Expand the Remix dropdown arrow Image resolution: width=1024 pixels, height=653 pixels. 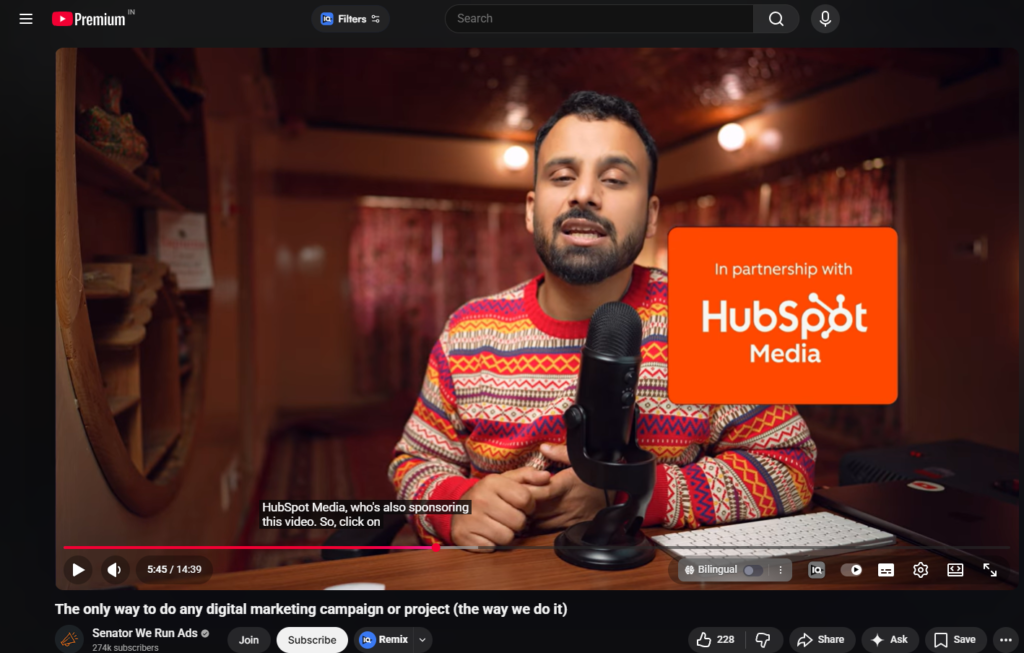pos(422,640)
